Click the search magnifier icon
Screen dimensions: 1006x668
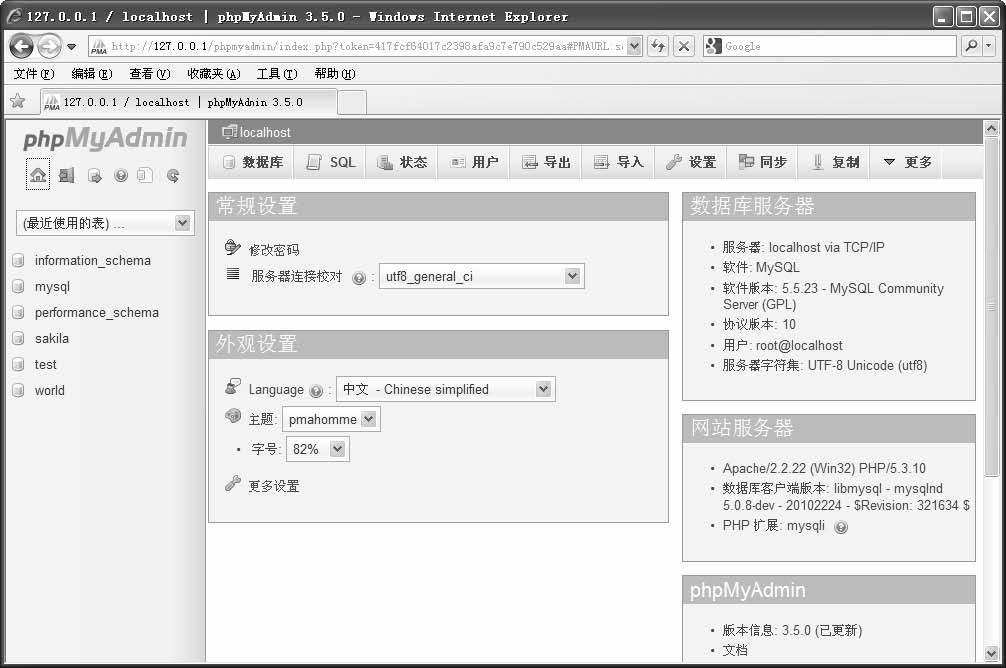pos(971,46)
